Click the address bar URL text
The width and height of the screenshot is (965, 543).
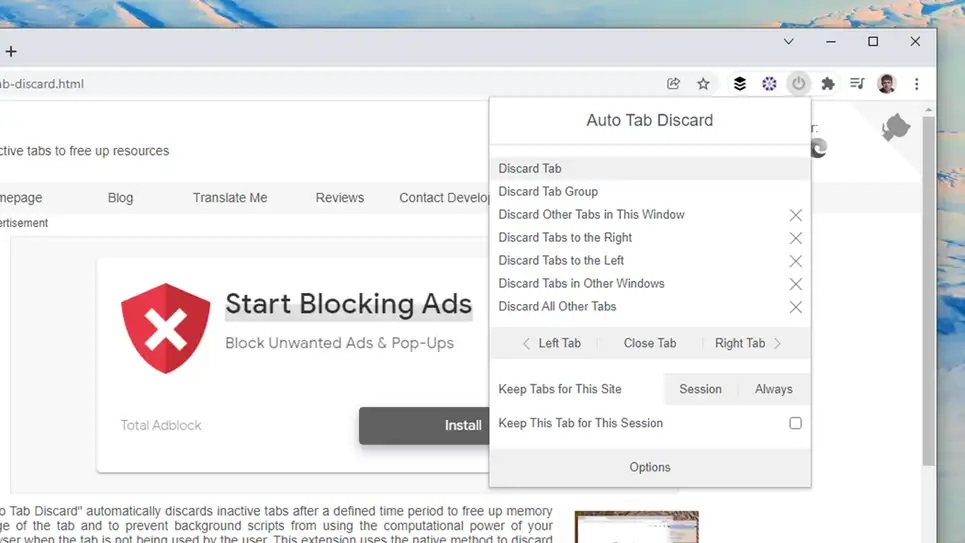click(42, 84)
